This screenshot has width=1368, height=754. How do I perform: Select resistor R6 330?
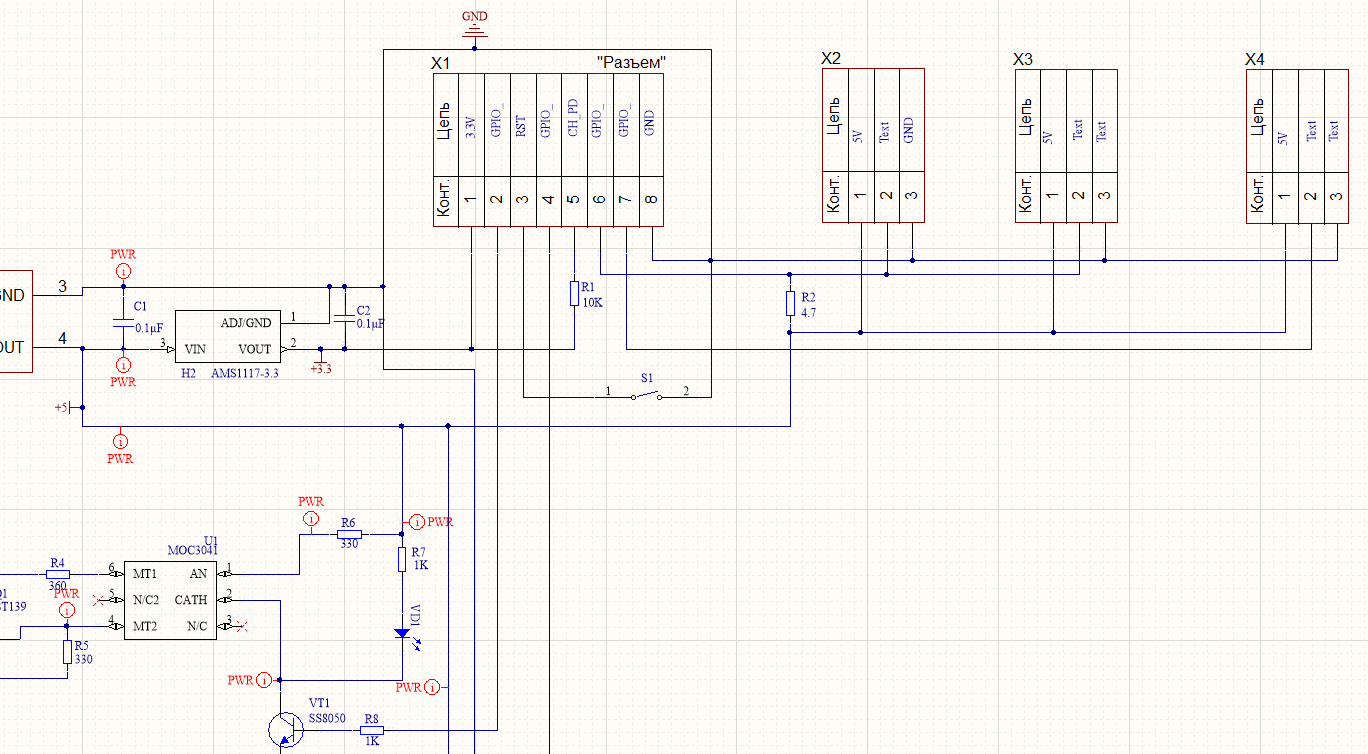[x=348, y=534]
